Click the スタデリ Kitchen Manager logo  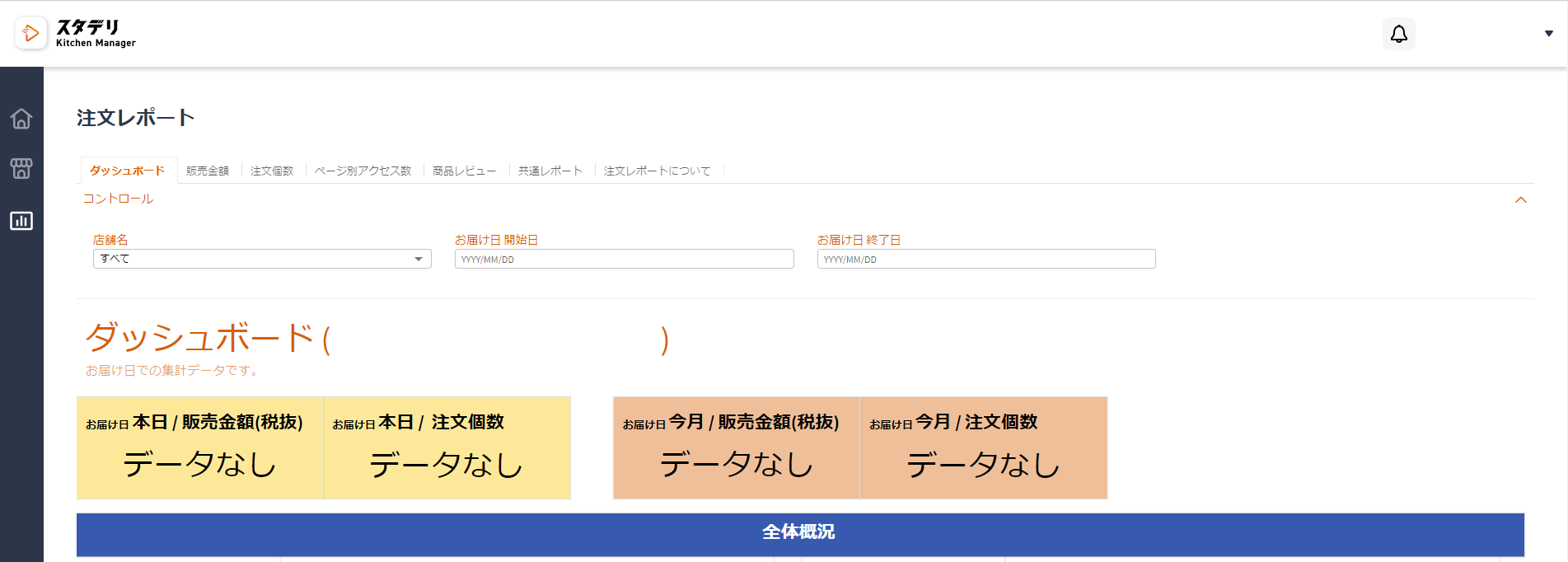point(76,33)
